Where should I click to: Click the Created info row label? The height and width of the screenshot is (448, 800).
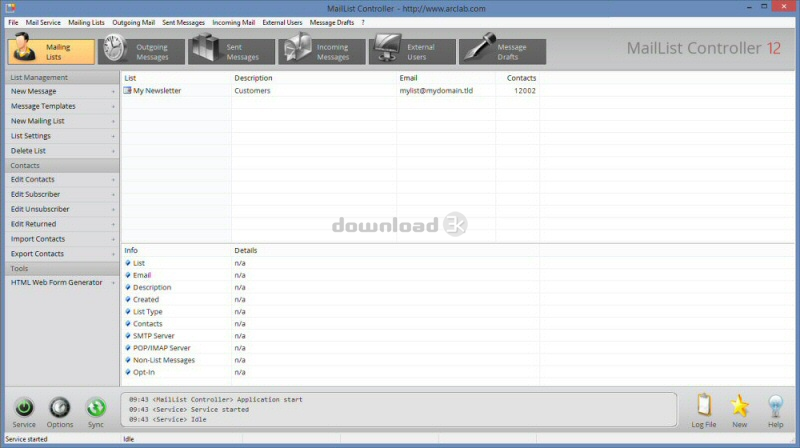click(x=146, y=300)
